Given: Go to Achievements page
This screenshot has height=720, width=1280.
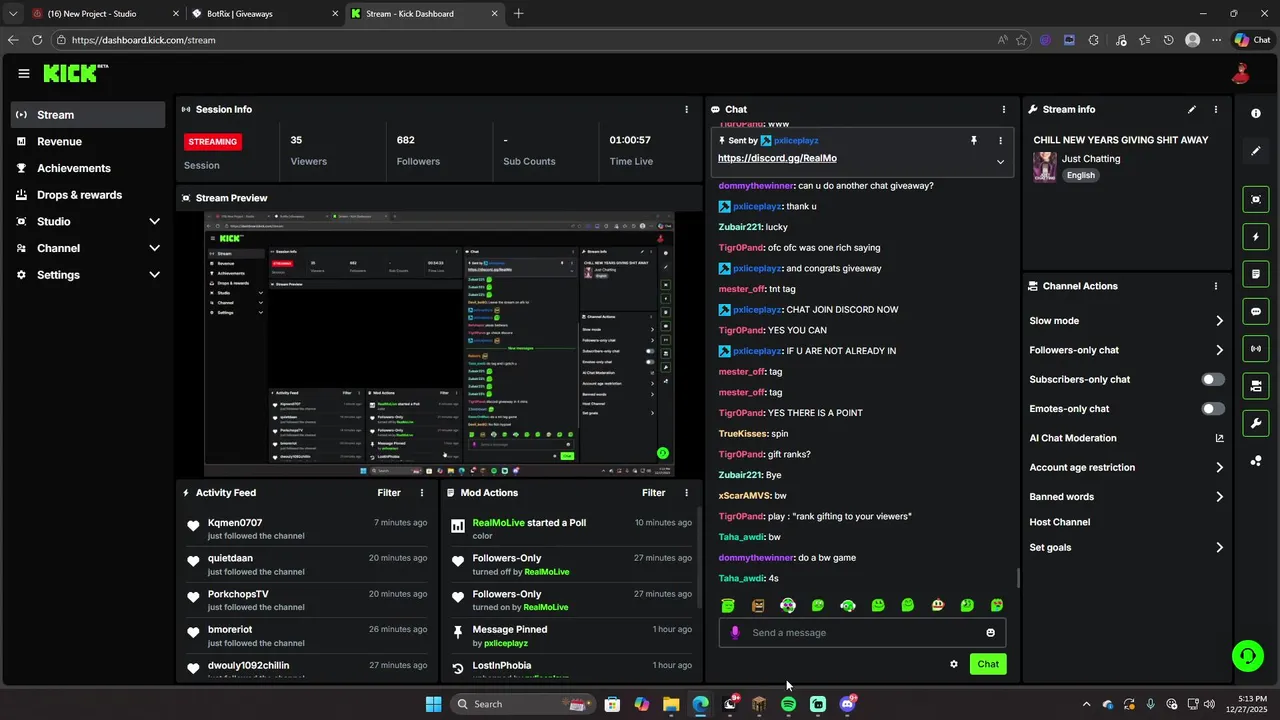Looking at the screenshot, I should coord(88,168).
